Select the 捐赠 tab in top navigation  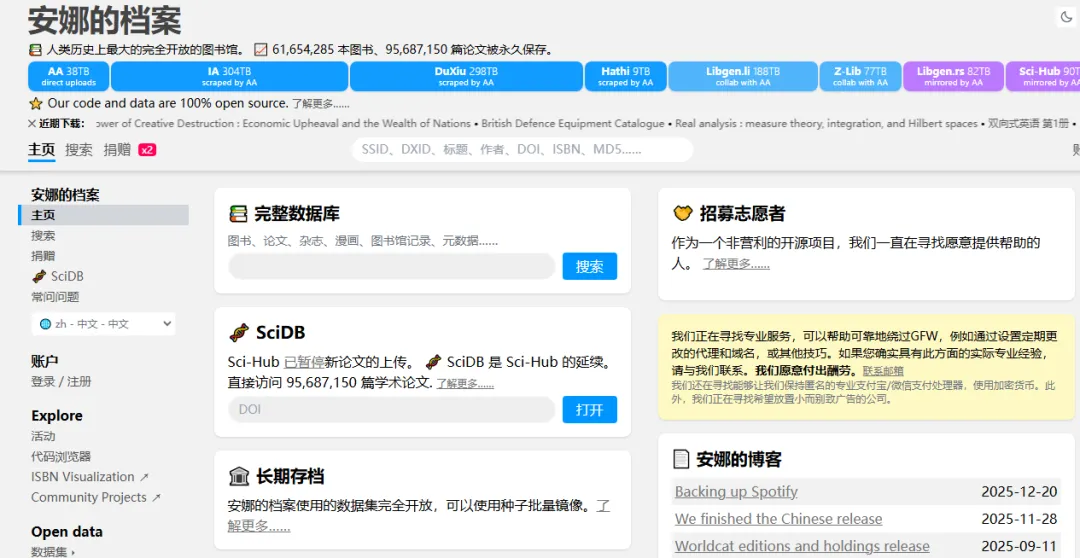point(117,149)
